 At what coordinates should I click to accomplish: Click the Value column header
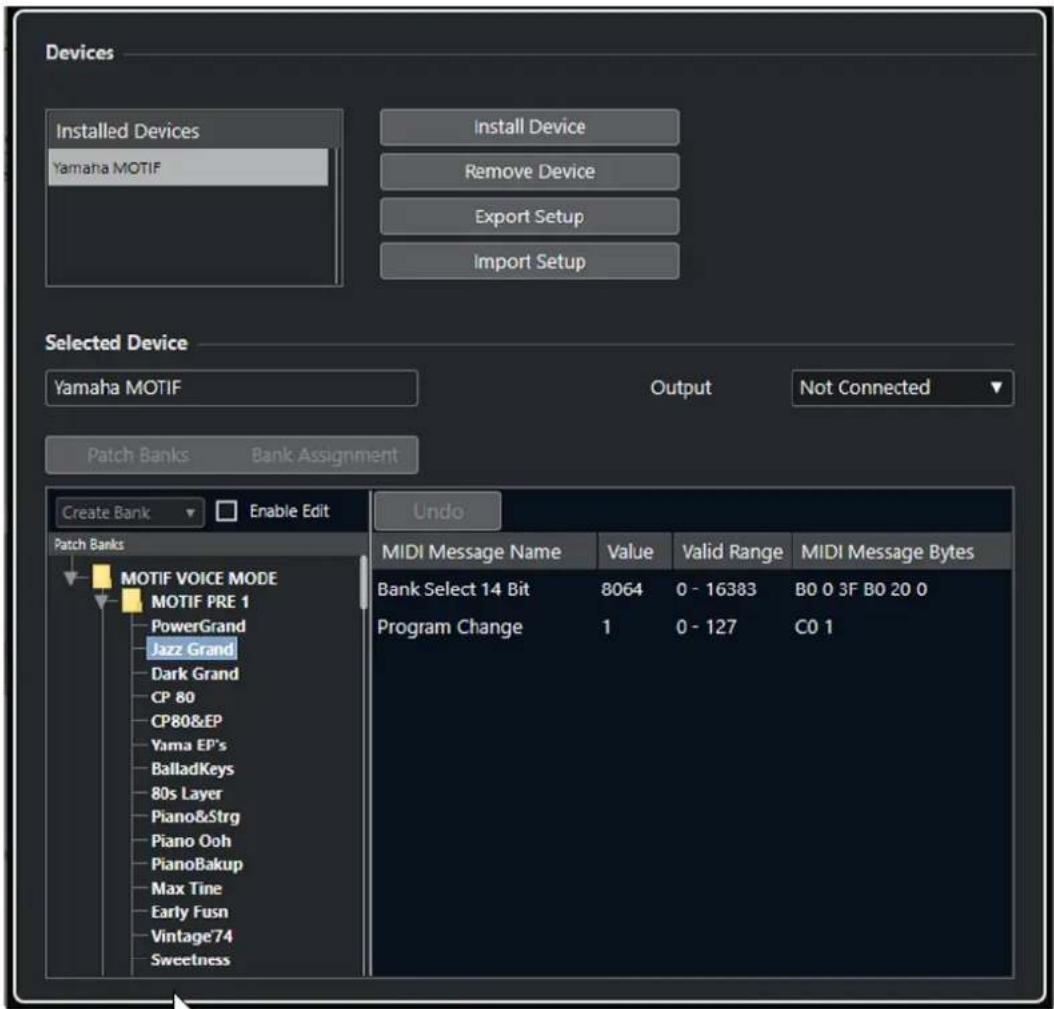coord(634,552)
